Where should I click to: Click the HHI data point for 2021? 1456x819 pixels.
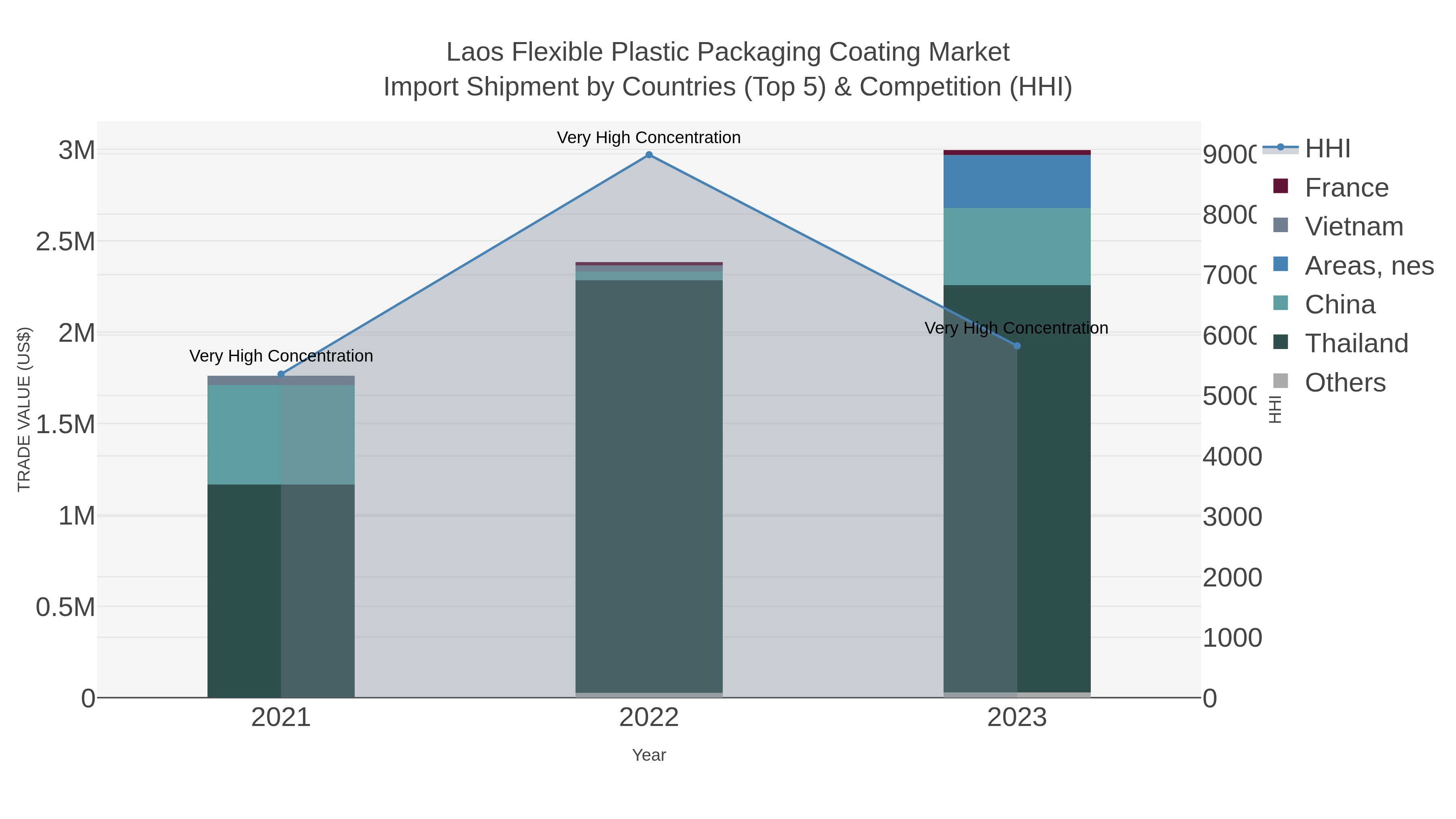coord(281,374)
